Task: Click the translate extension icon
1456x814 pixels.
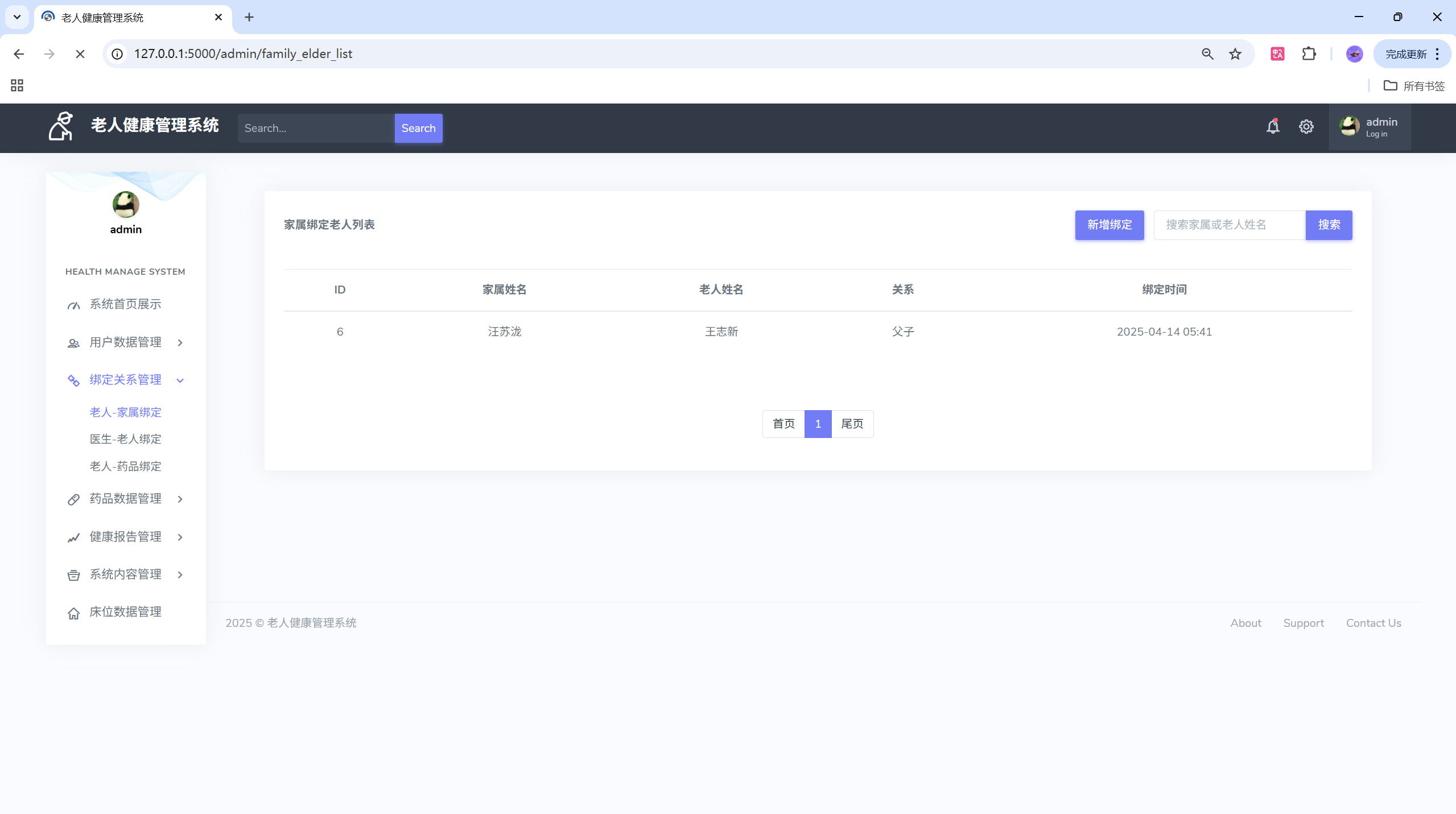Action: point(1277,54)
